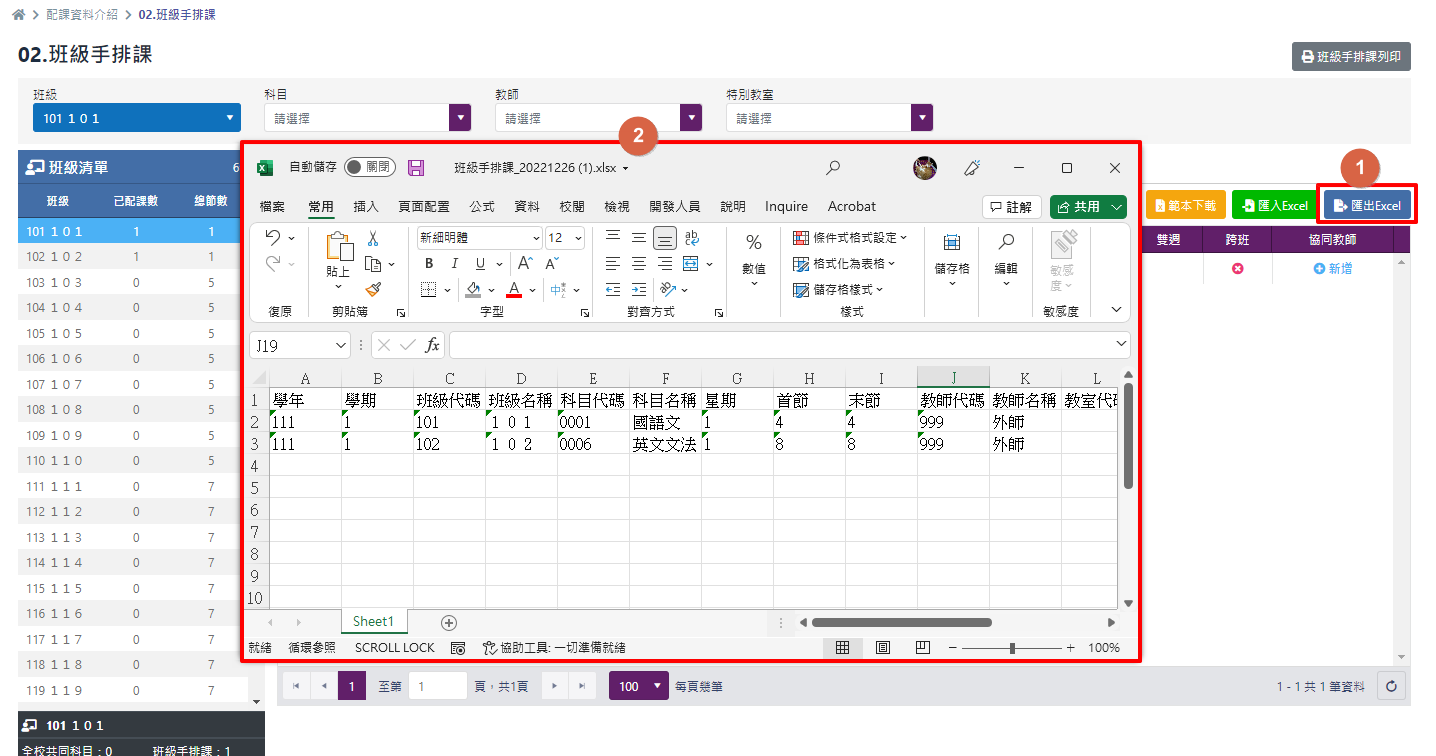Switch to Page Layout view in status bar
The width and height of the screenshot is (1436, 756).
pyautogui.click(x=883, y=647)
